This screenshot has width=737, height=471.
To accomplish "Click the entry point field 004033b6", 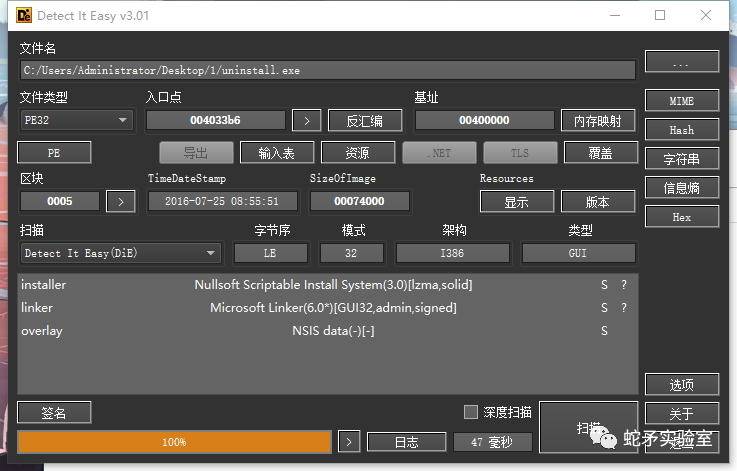I will click(215, 120).
